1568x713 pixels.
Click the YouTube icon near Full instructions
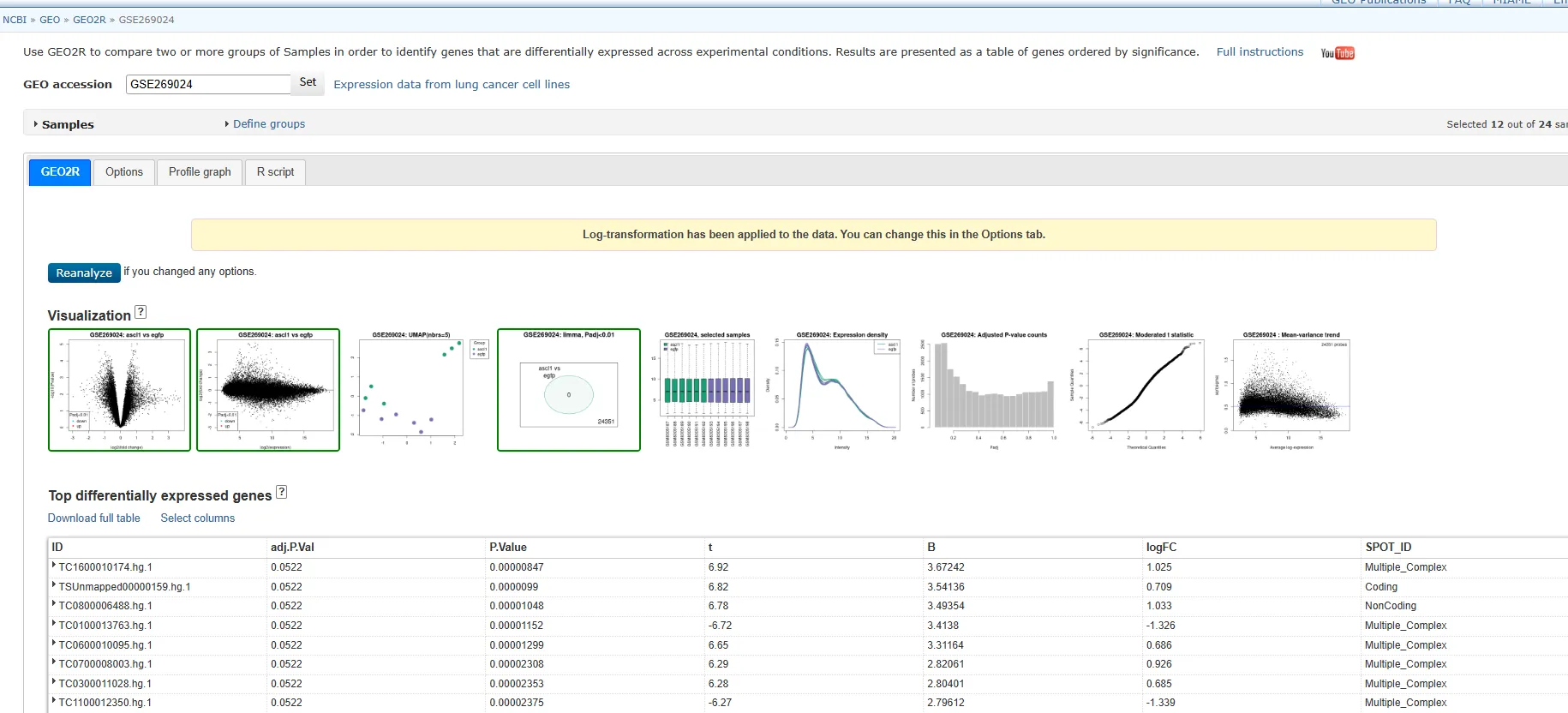pos(1337,53)
